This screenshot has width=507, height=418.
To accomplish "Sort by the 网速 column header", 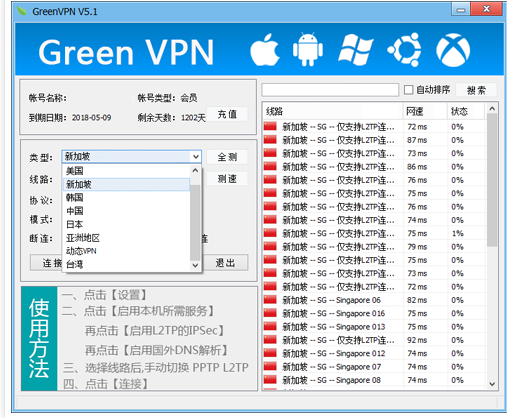I will click(x=425, y=111).
